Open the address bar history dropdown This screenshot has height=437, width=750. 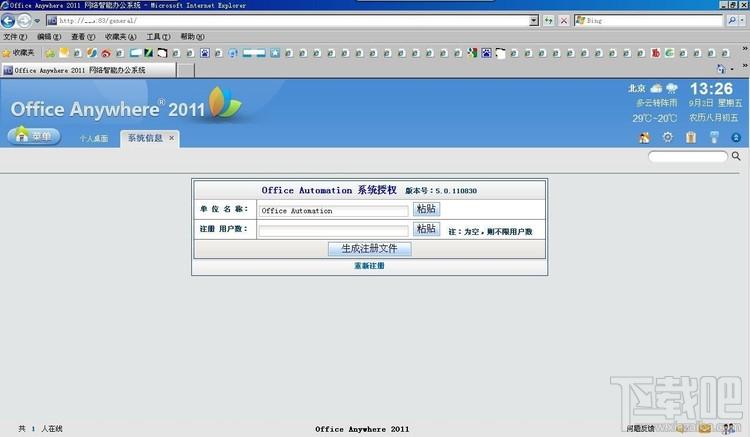point(534,21)
